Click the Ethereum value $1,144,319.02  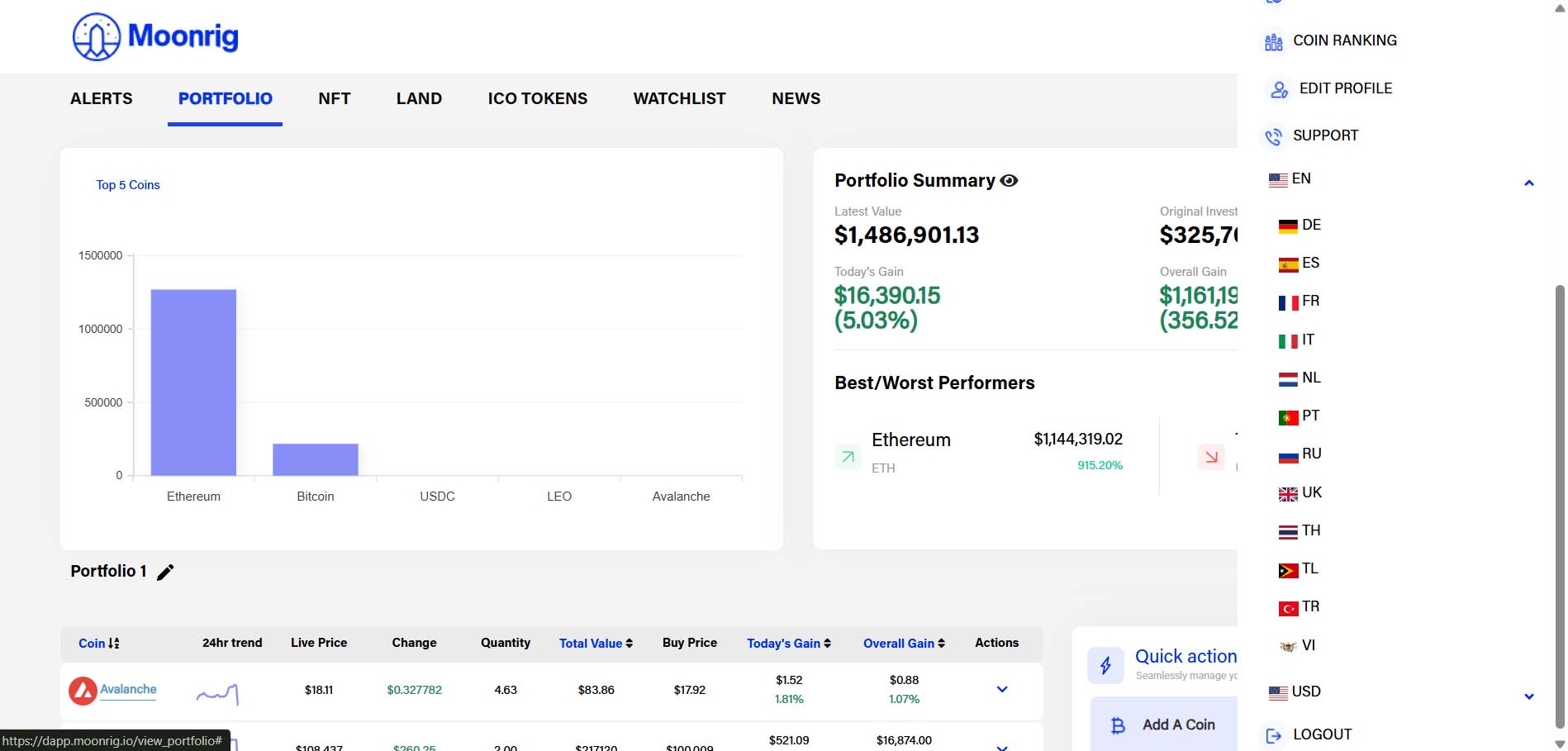point(1078,440)
